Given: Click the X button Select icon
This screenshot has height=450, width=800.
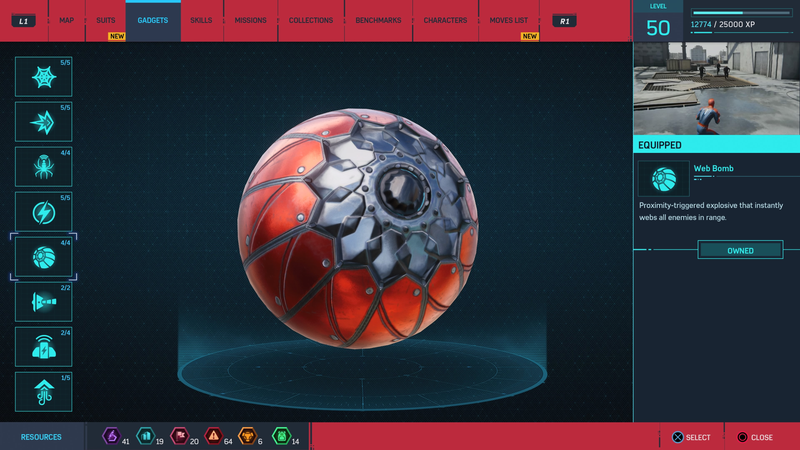Looking at the screenshot, I should (678, 437).
